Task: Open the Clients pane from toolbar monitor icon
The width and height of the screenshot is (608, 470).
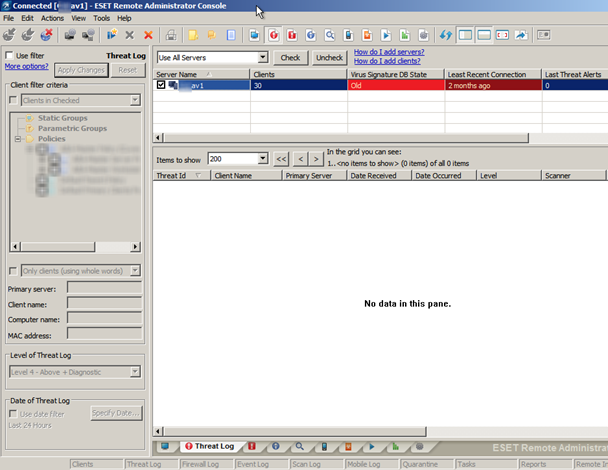Action: [x=254, y=35]
